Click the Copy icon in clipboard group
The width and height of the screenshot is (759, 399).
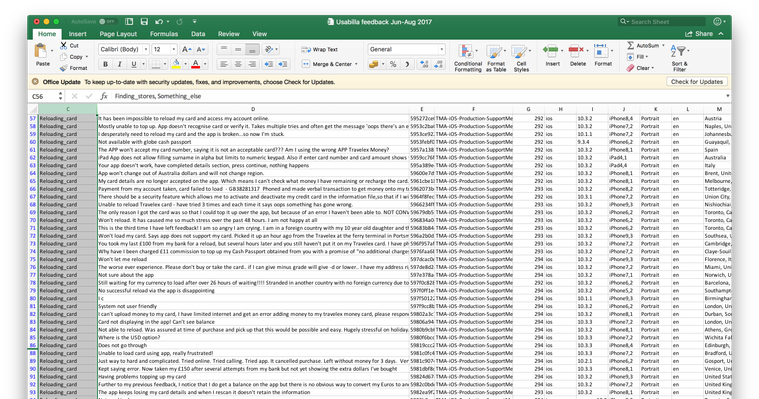pyautogui.click(x=63, y=57)
